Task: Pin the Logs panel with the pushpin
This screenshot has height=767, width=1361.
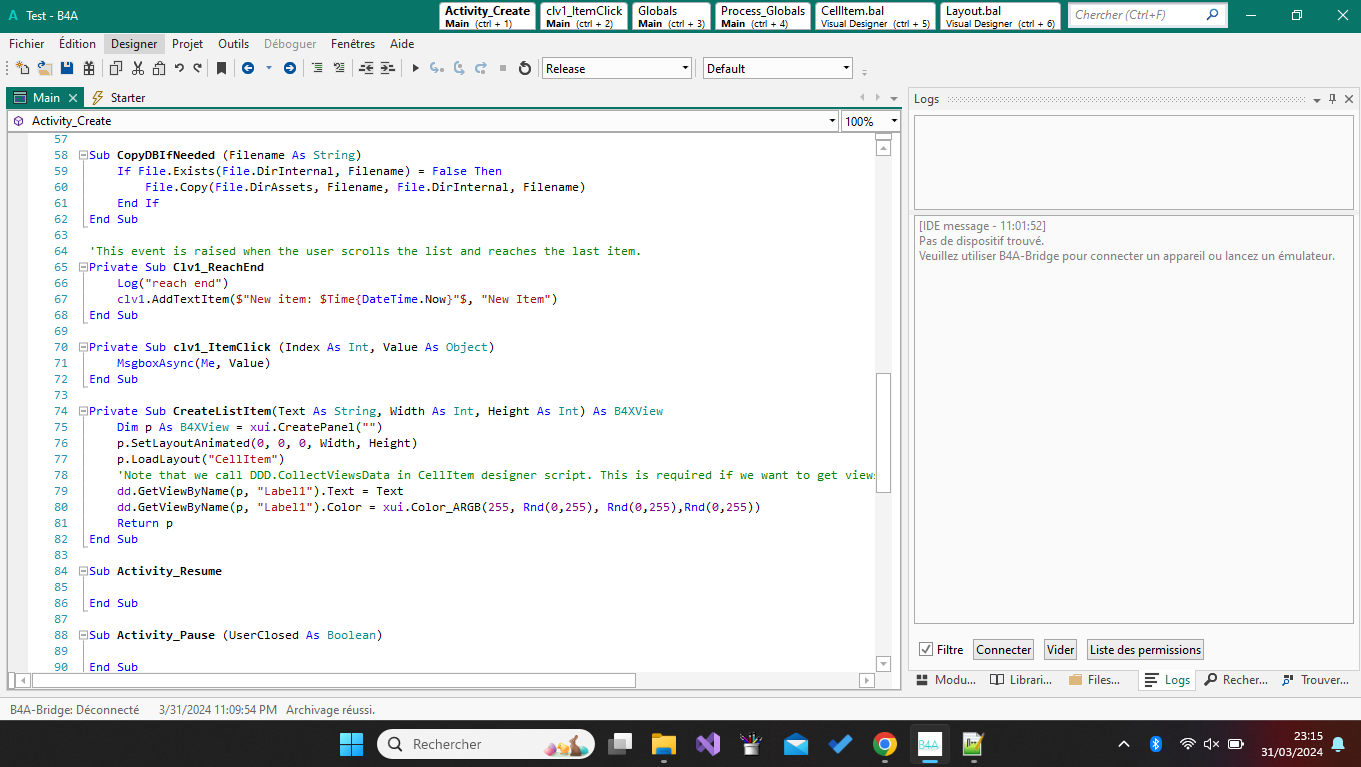Action: (x=1332, y=99)
